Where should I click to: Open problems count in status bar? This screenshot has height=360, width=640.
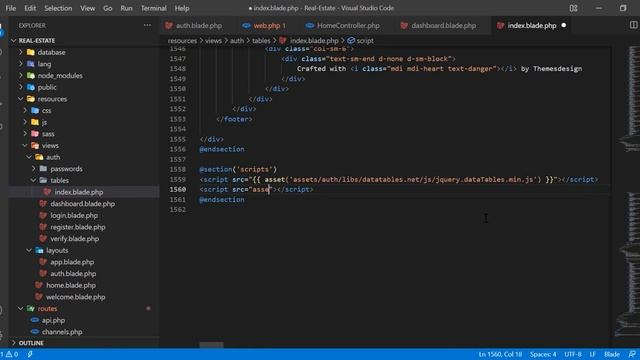click(10, 354)
